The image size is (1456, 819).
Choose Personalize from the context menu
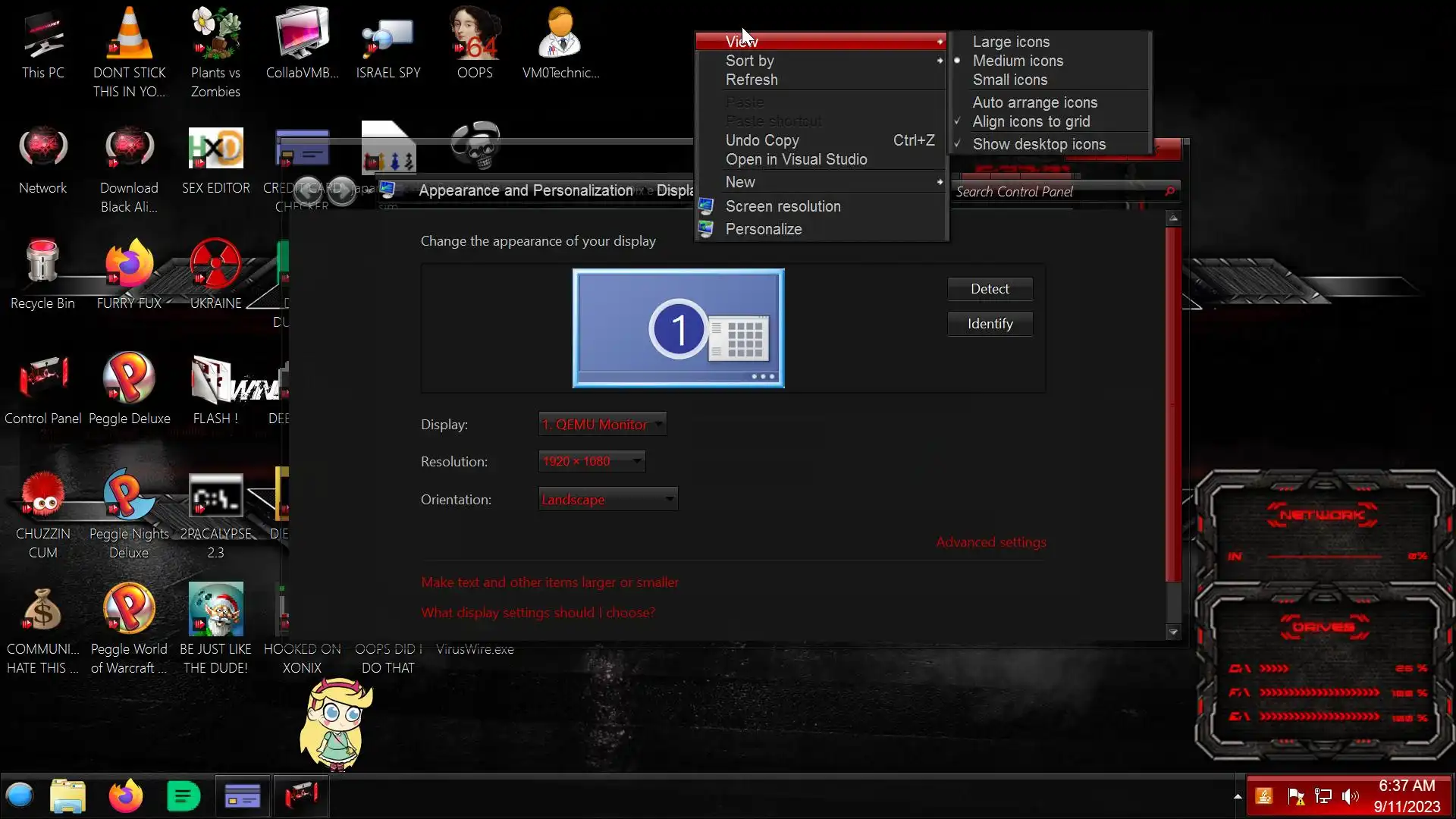coord(763,229)
